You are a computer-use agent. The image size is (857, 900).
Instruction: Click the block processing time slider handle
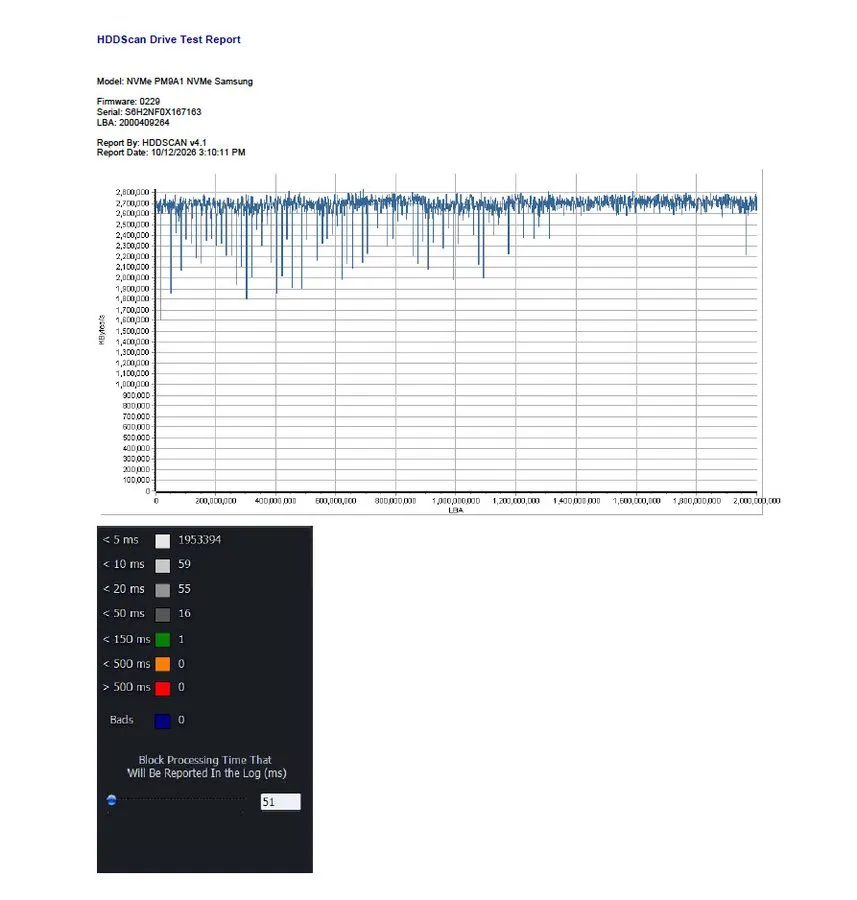(111, 800)
